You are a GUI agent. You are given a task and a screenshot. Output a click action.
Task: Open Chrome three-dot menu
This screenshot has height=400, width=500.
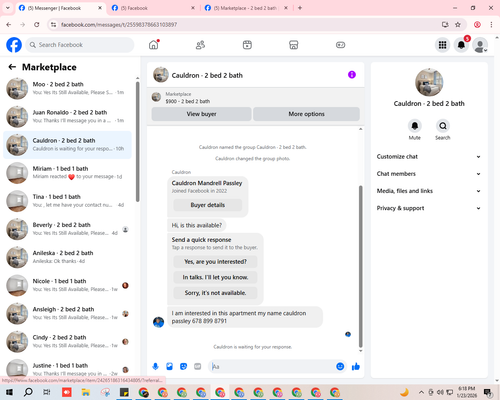[x=491, y=24]
